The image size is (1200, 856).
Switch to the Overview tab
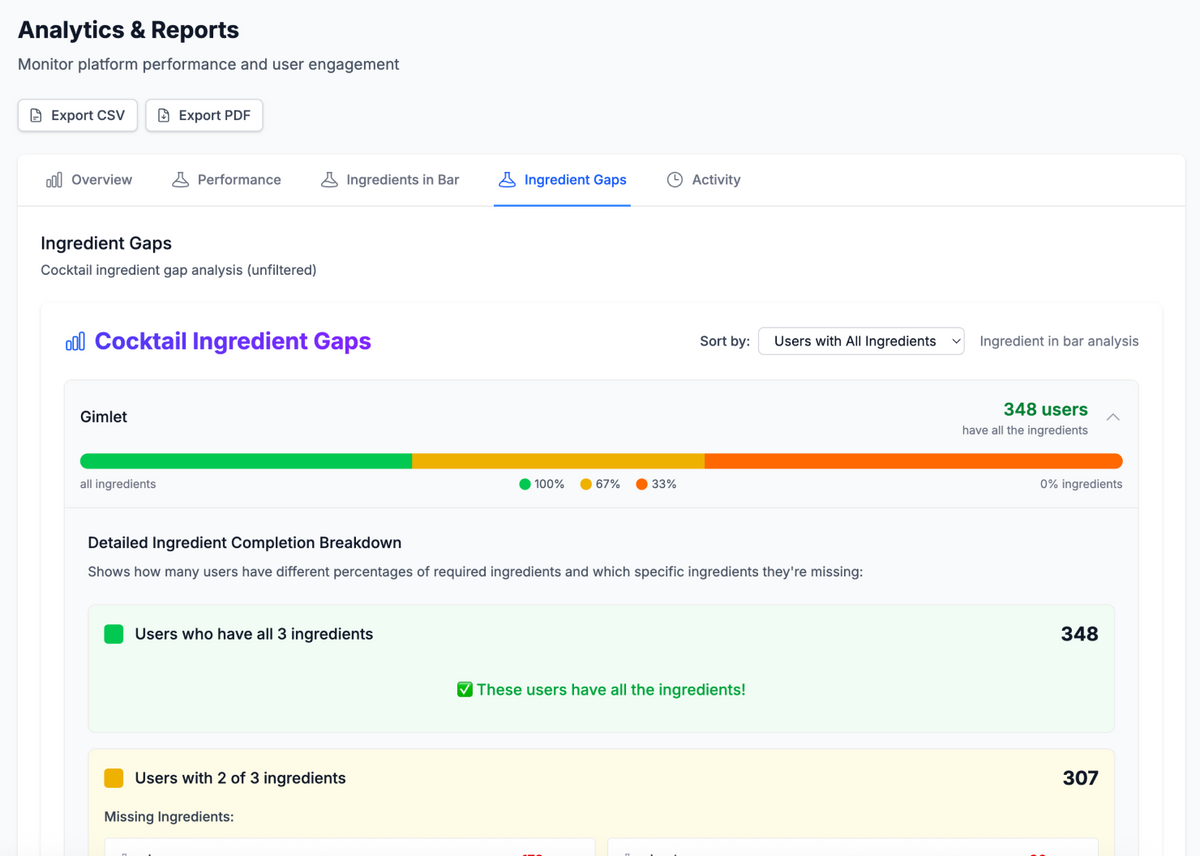[89, 180]
